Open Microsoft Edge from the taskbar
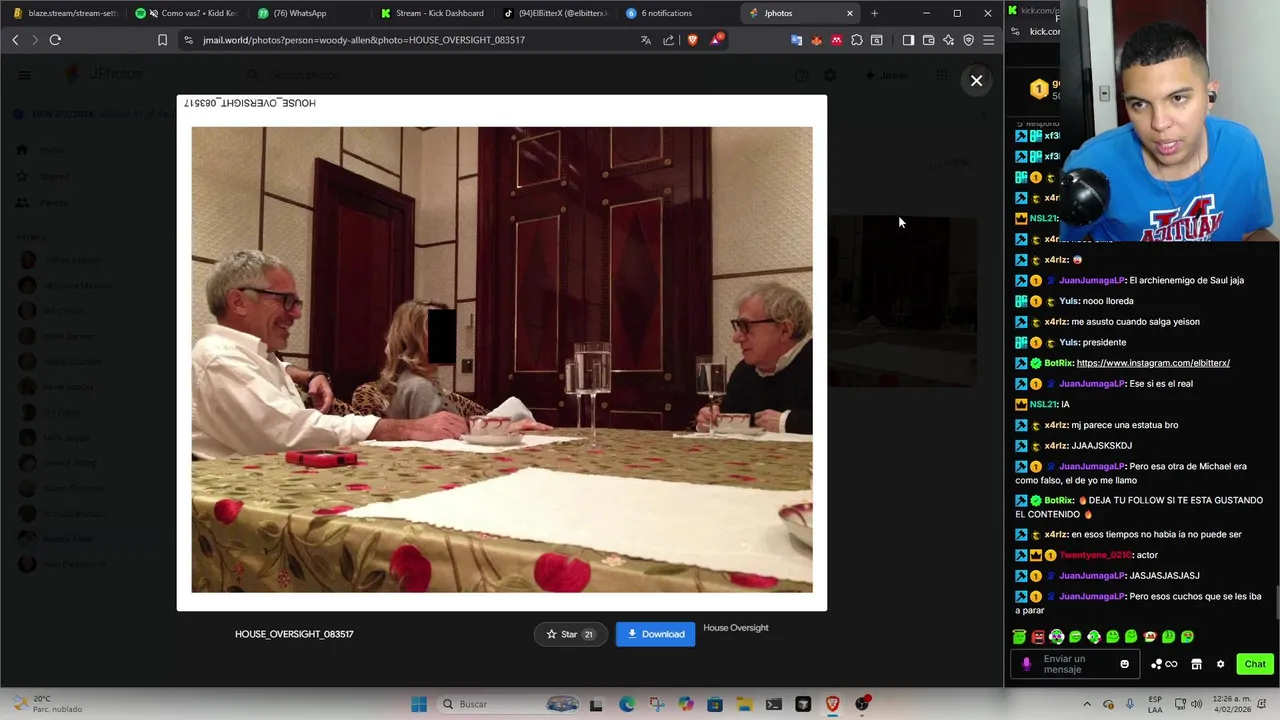 (626, 704)
